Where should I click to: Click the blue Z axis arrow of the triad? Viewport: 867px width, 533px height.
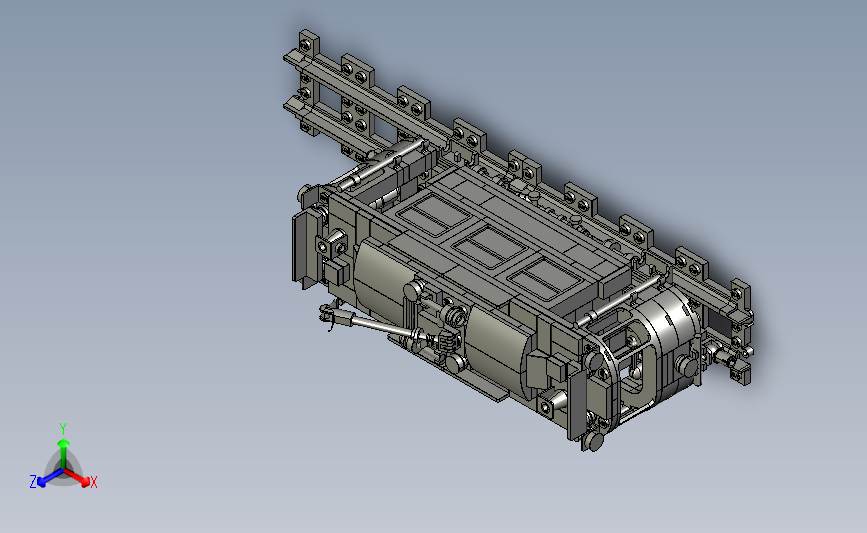[50, 478]
